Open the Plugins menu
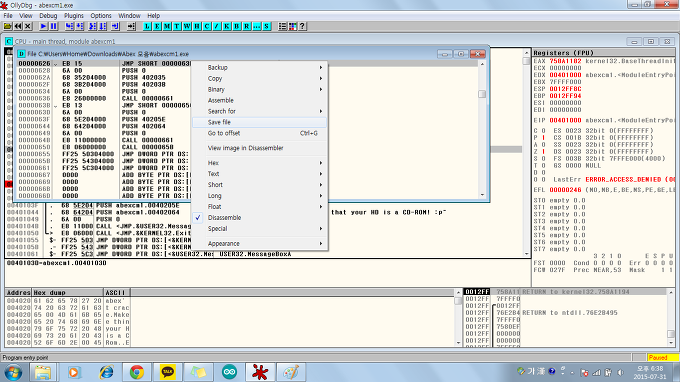Screen dimensions: 680x382 pos(74,16)
